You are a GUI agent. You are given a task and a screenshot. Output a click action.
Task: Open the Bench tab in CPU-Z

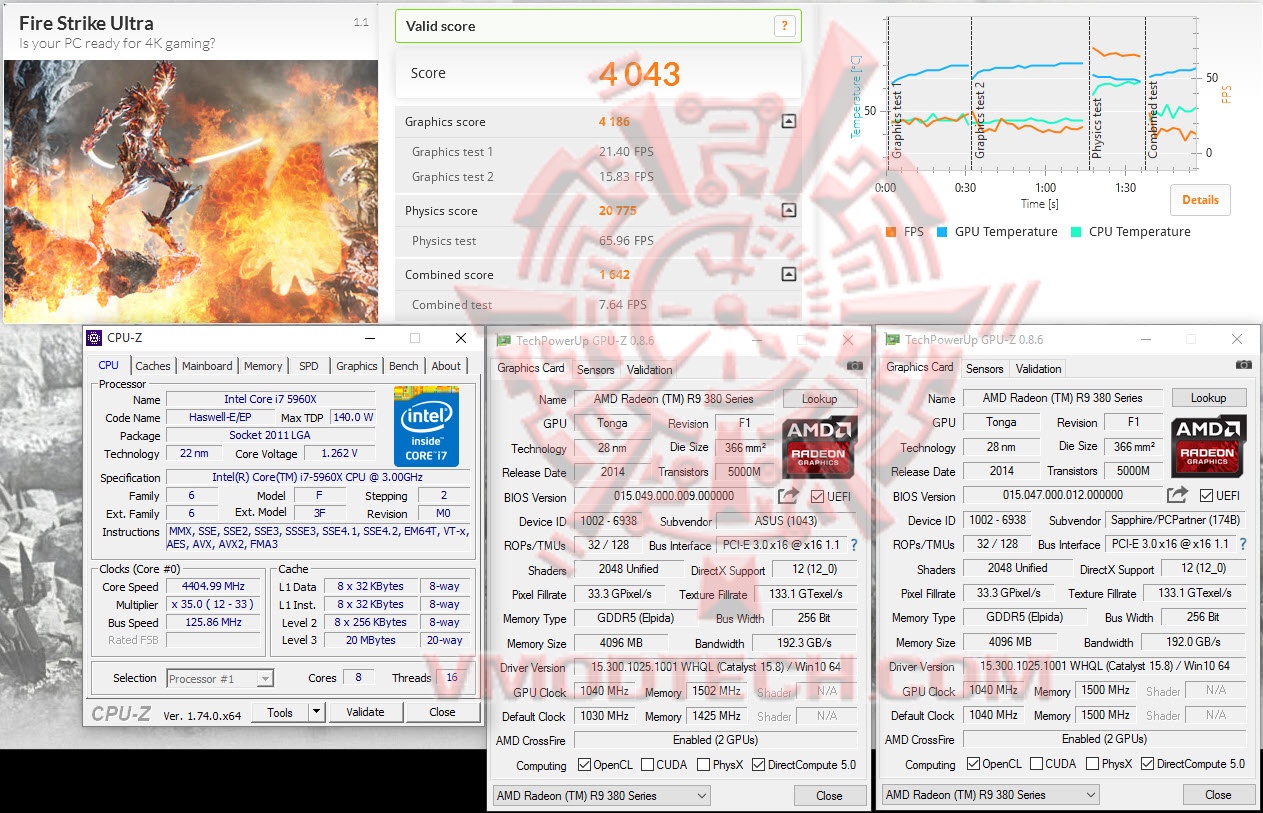click(x=404, y=366)
